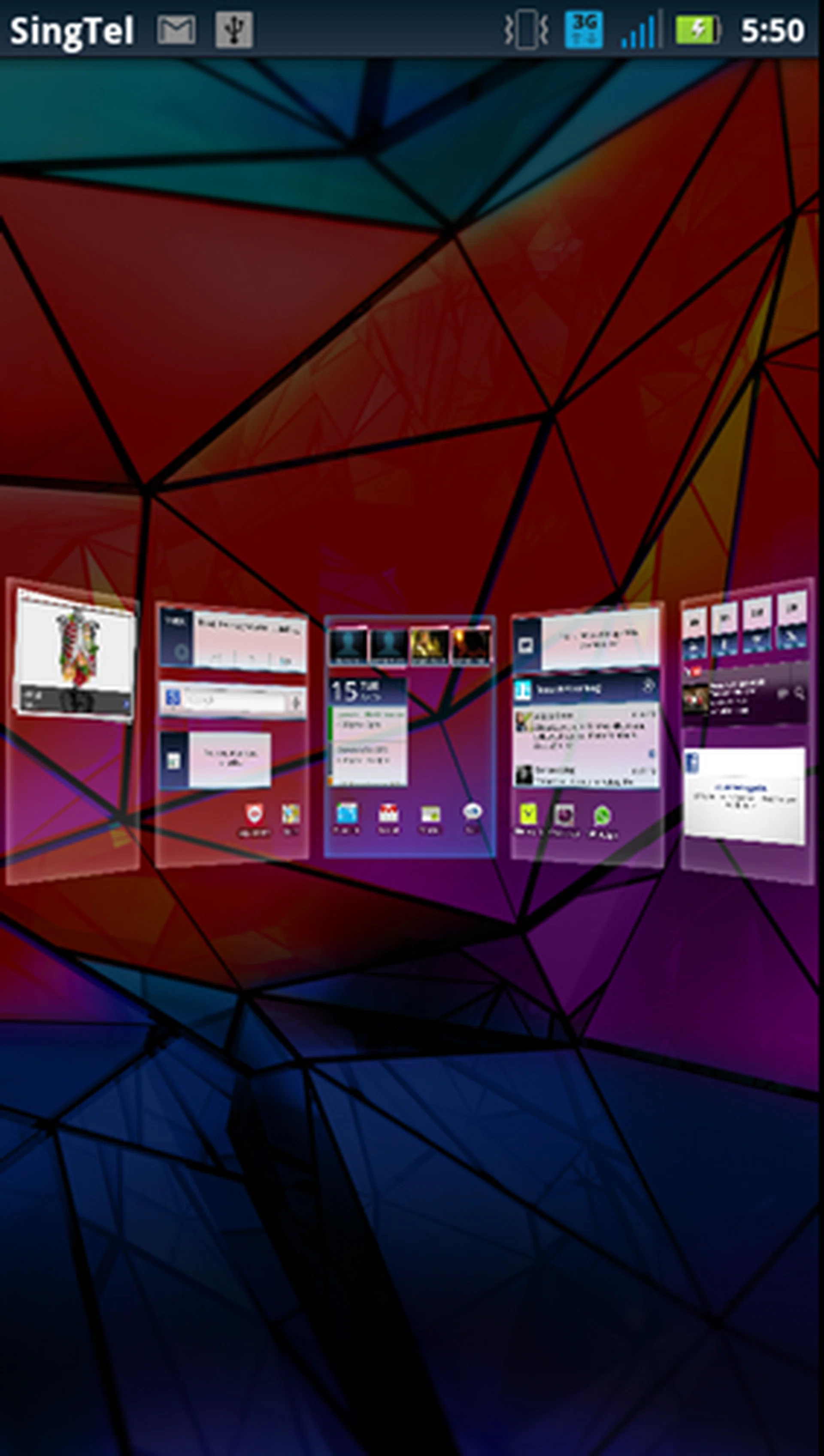Tap the 5:50 clock in status bar
The width and height of the screenshot is (824, 1456).
(x=772, y=30)
